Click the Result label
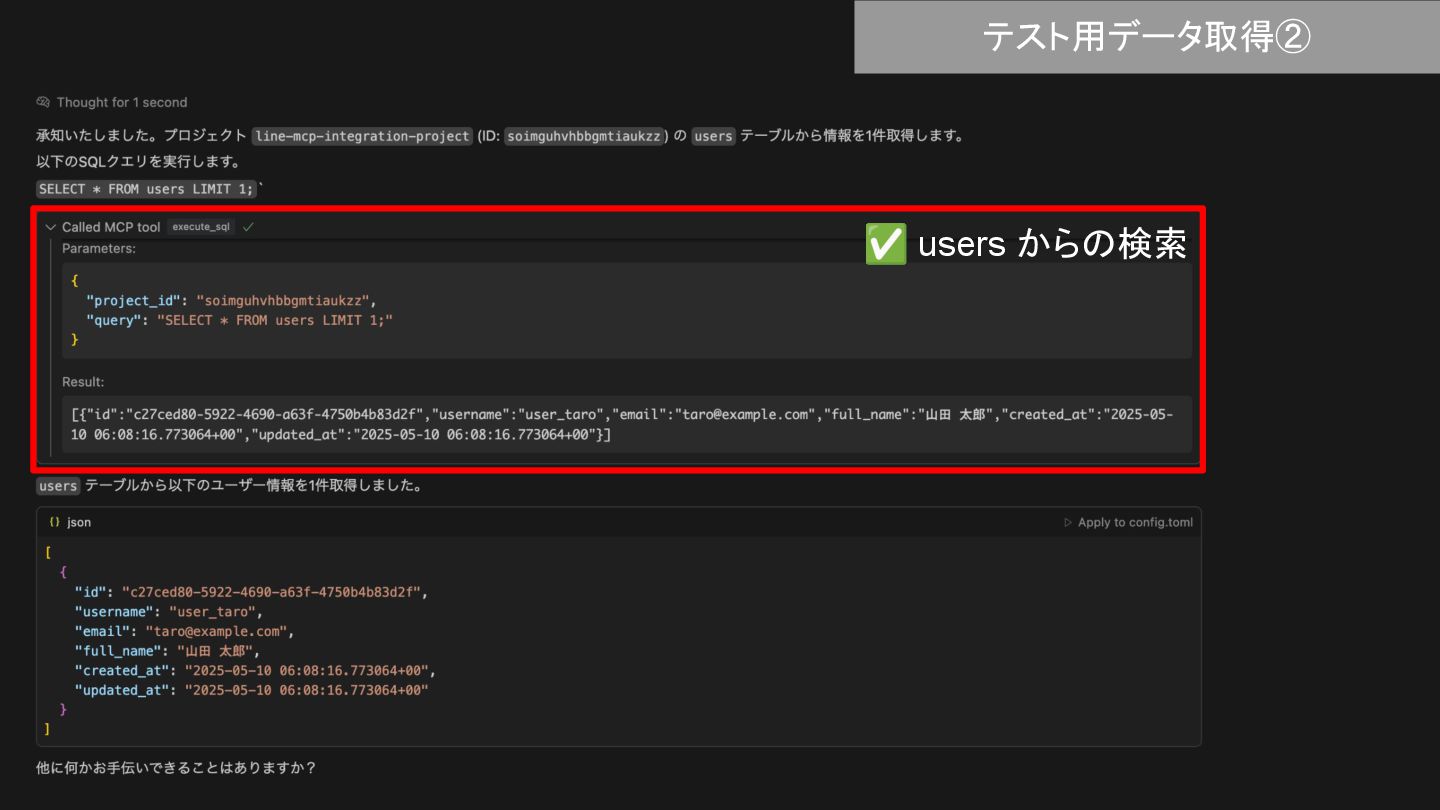 tap(83, 382)
